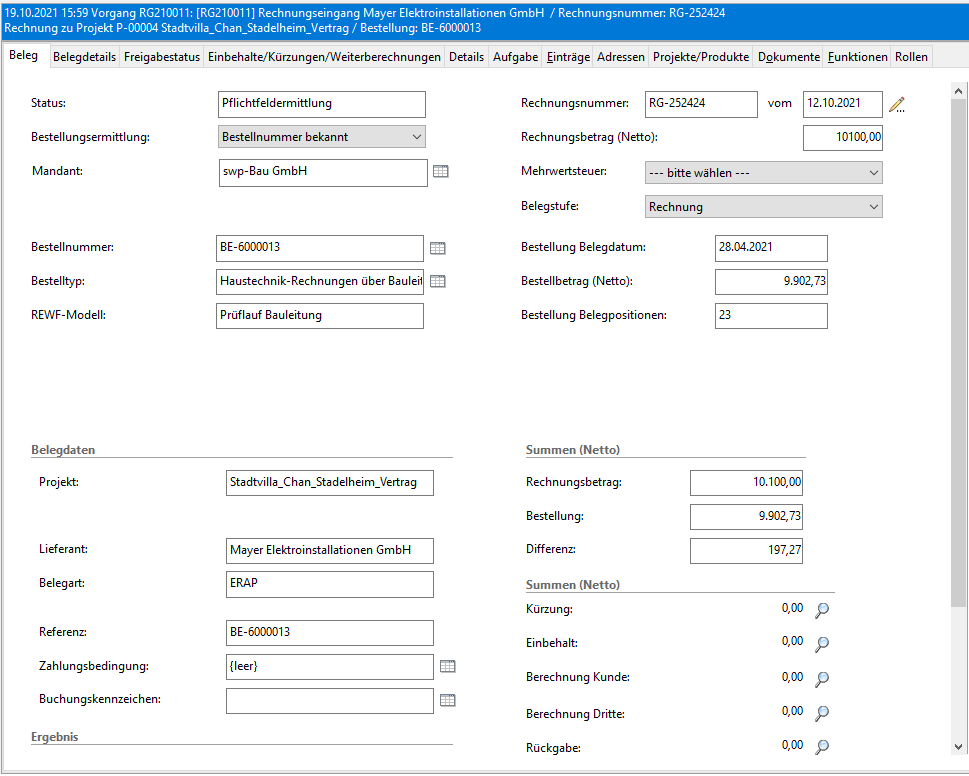Image resolution: width=969 pixels, height=776 pixels.
Task: Go to the Details tab
Action: click(467, 57)
